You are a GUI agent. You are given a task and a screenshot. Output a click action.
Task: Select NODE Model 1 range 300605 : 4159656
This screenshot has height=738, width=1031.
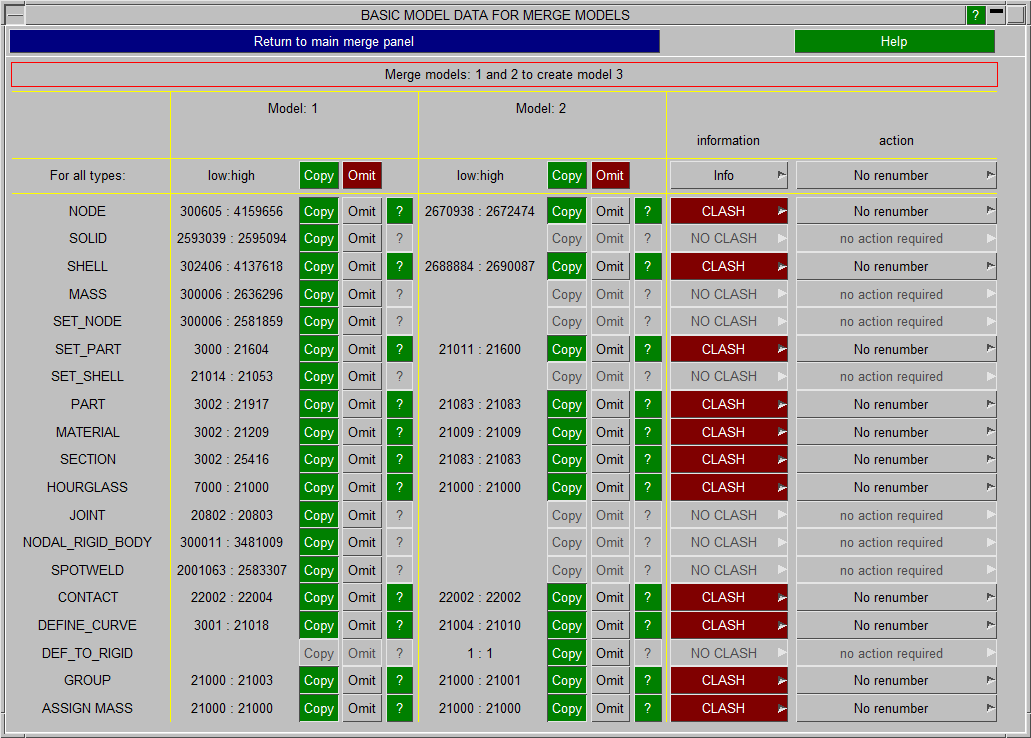(231, 211)
